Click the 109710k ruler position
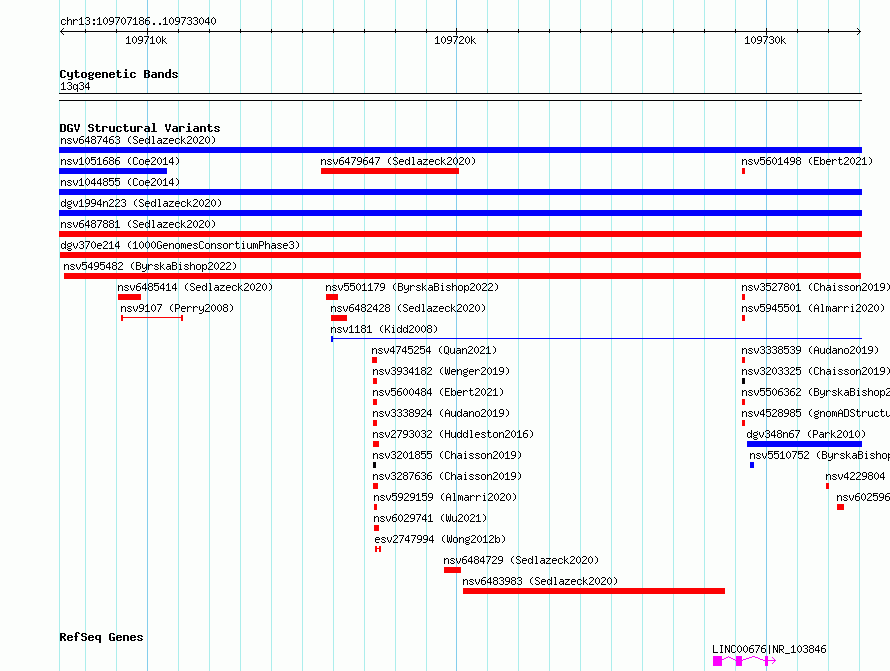 [146, 40]
